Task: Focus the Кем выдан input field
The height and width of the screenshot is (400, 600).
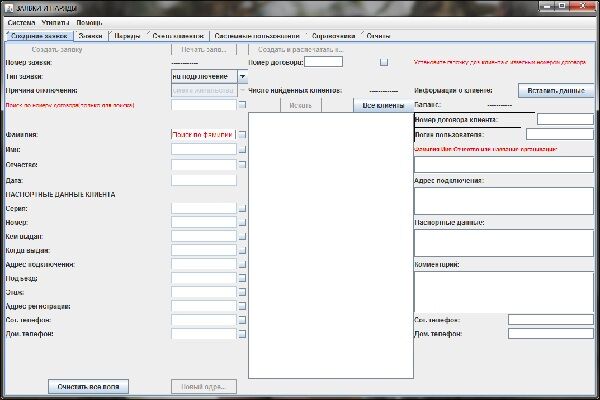Action: pos(204,237)
